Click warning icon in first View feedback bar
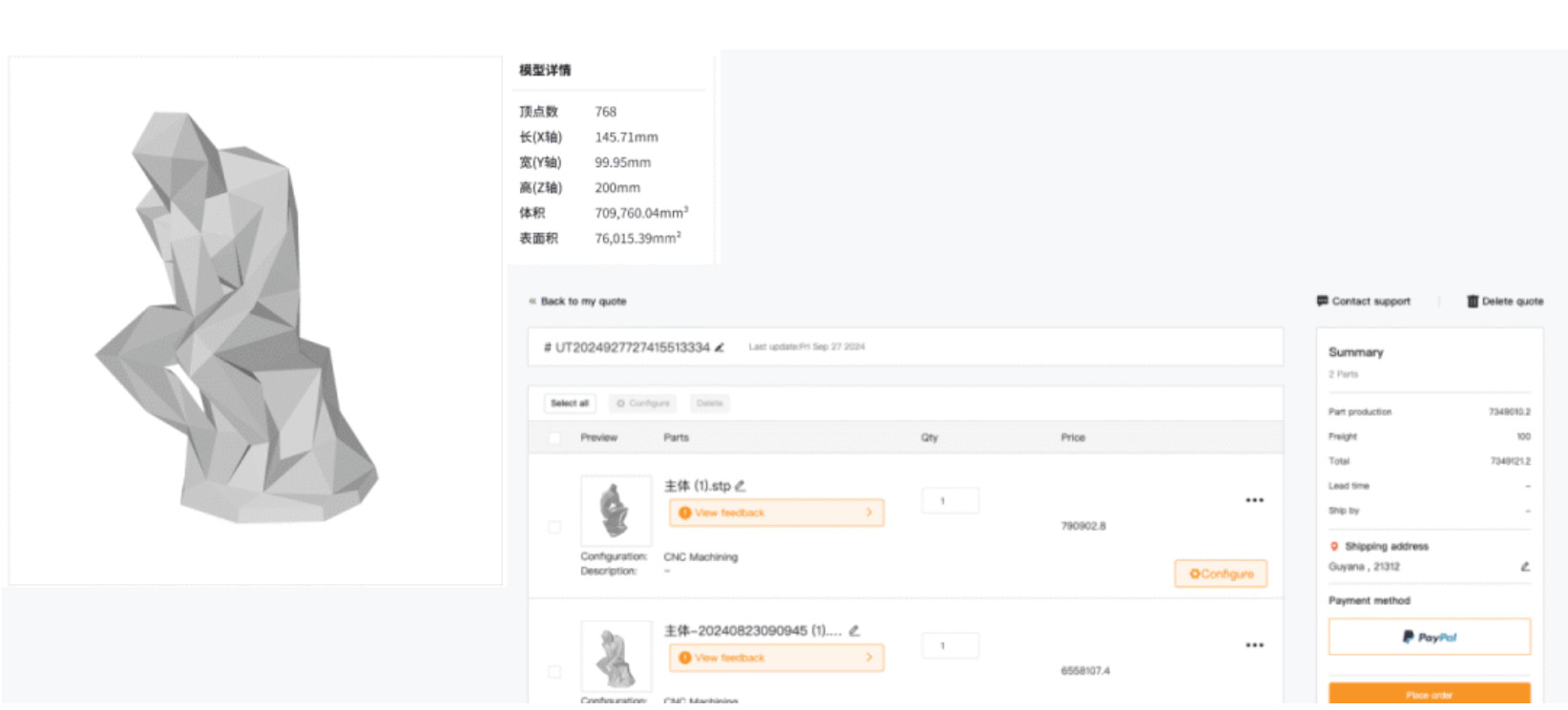Screen dimensions: 1568x710 point(684,512)
